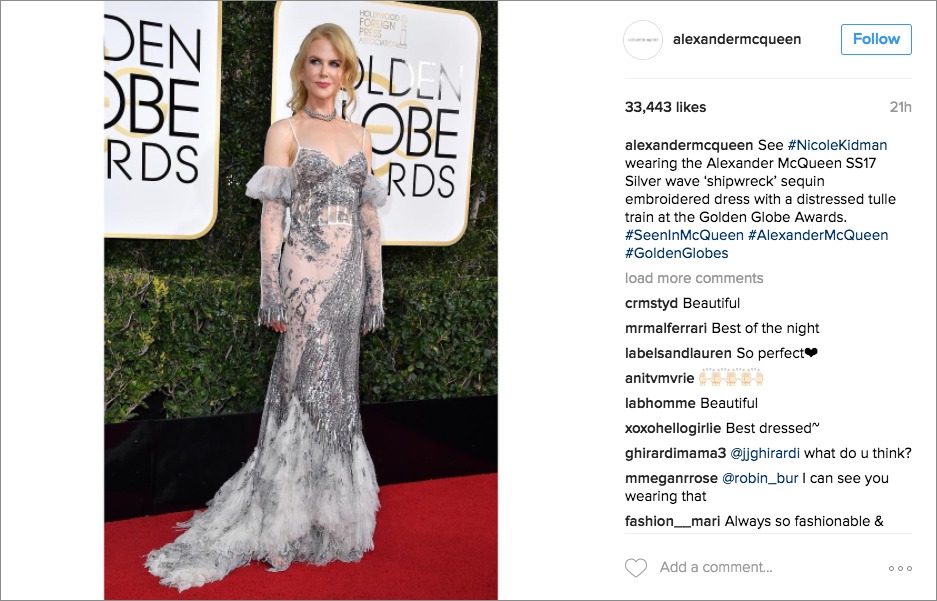937x601 pixels.
Task: Open the 21h post timestamp
Action: 901,108
